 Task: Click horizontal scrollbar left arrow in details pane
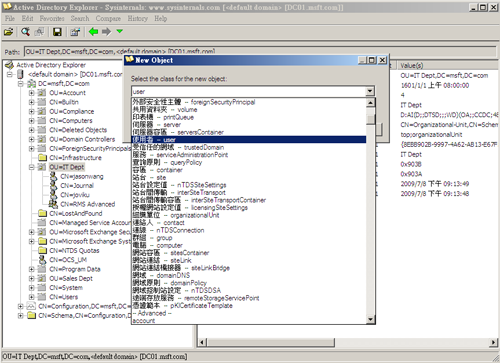[x=202, y=342]
